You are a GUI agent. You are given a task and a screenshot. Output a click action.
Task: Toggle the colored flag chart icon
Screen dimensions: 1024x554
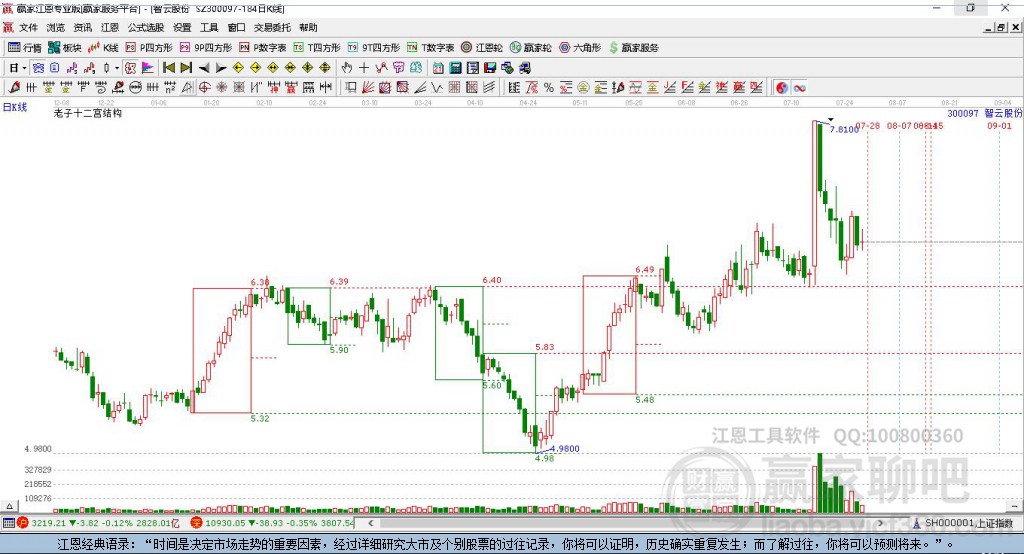(148, 68)
